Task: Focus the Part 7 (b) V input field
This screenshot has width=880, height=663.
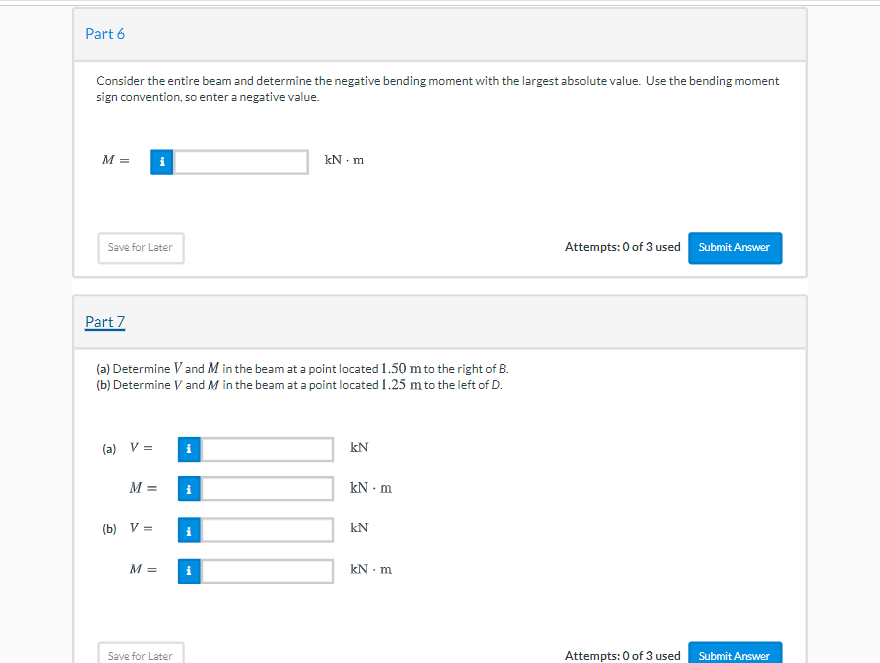Action: click(267, 531)
